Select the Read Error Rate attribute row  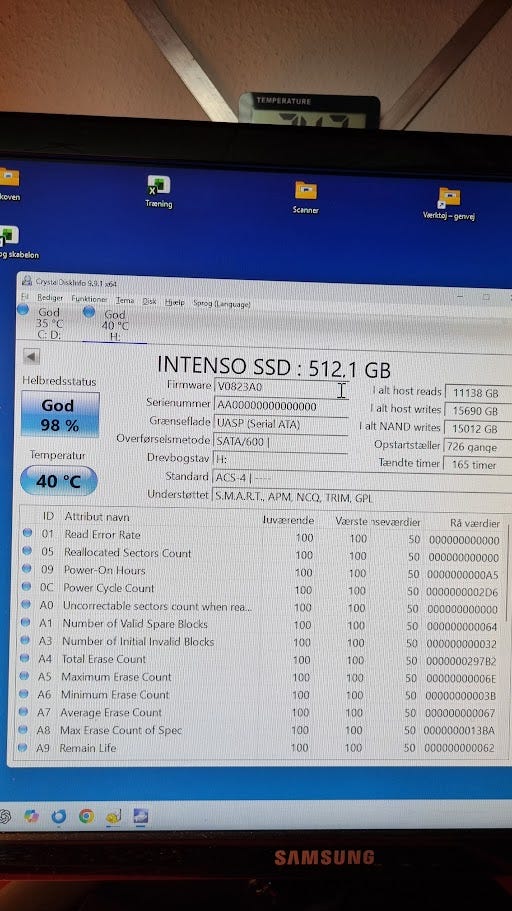tap(262, 536)
